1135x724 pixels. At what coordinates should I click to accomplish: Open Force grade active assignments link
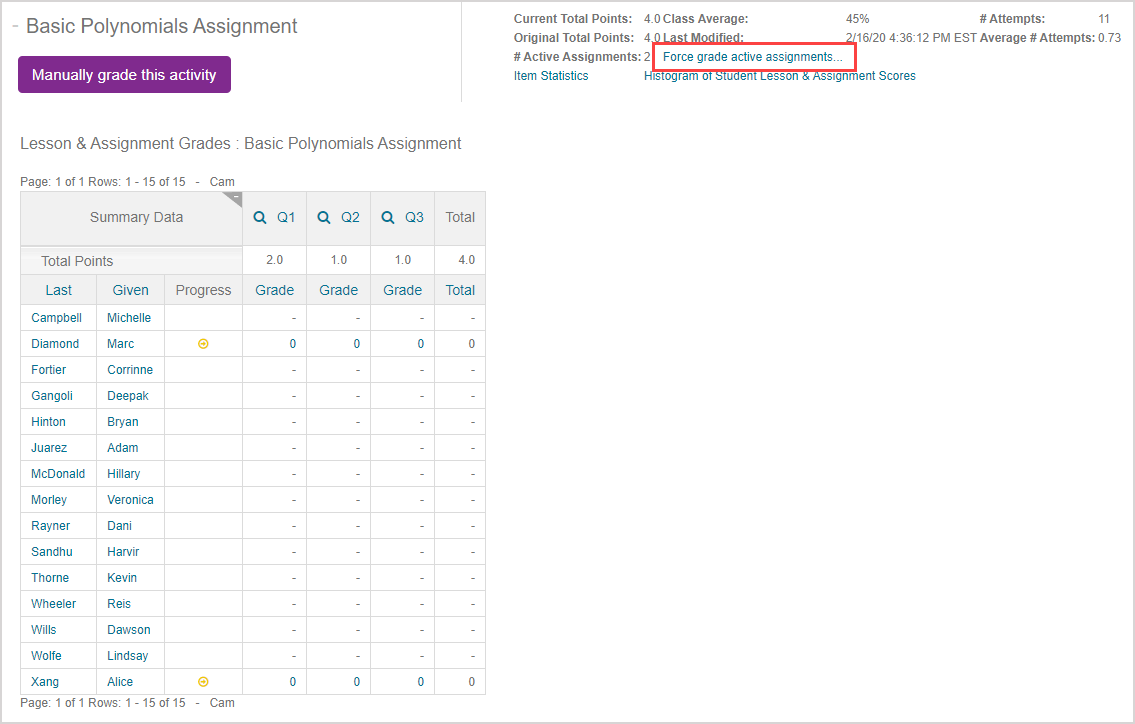(x=752, y=57)
